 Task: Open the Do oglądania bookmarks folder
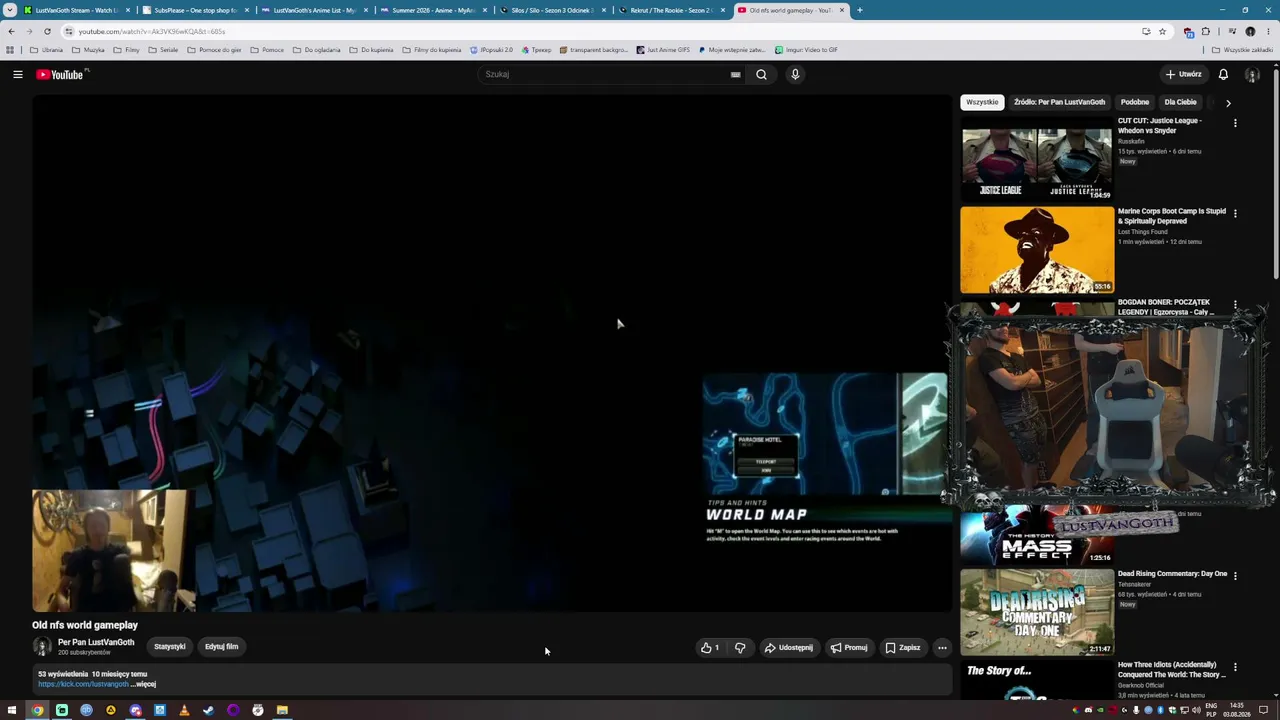click(x=317, y=50)
